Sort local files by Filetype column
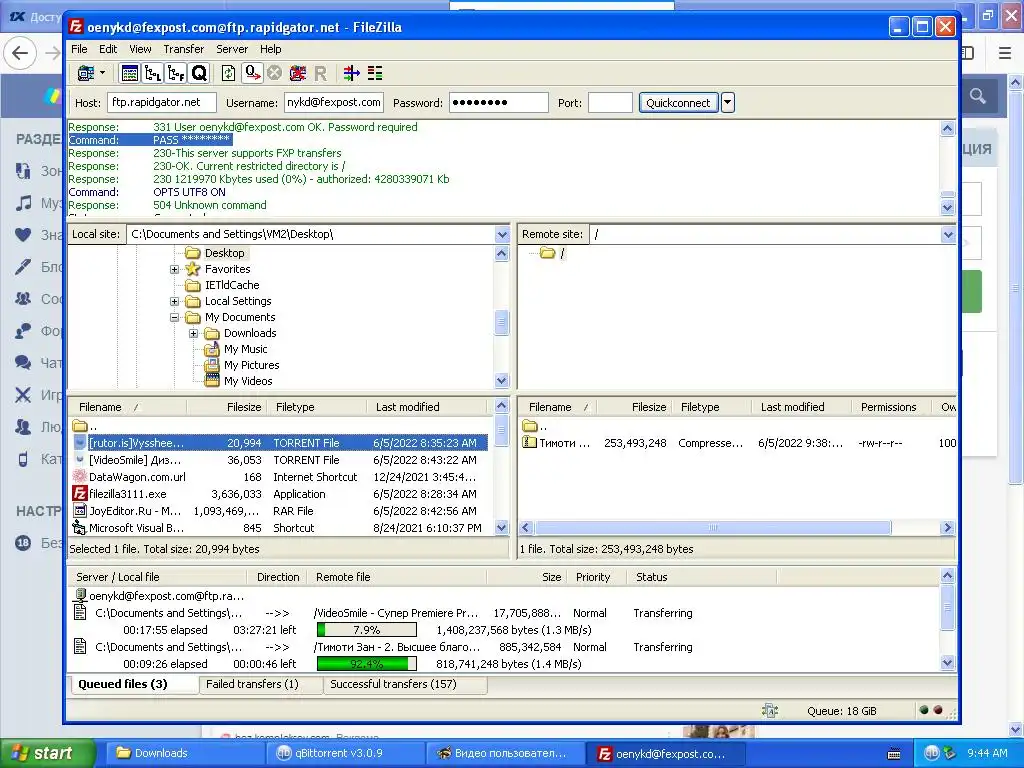 (315, 407)
